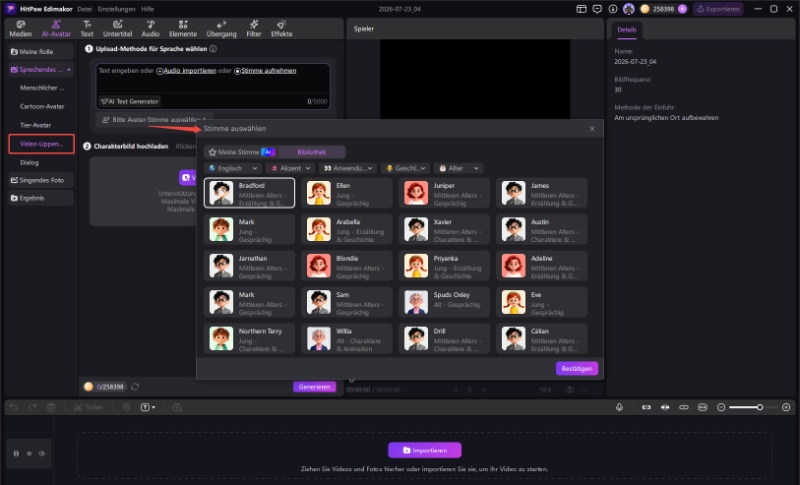Open the Englisch language dropdown
This screenshot has height=485, width=800.
pos(233,168)
